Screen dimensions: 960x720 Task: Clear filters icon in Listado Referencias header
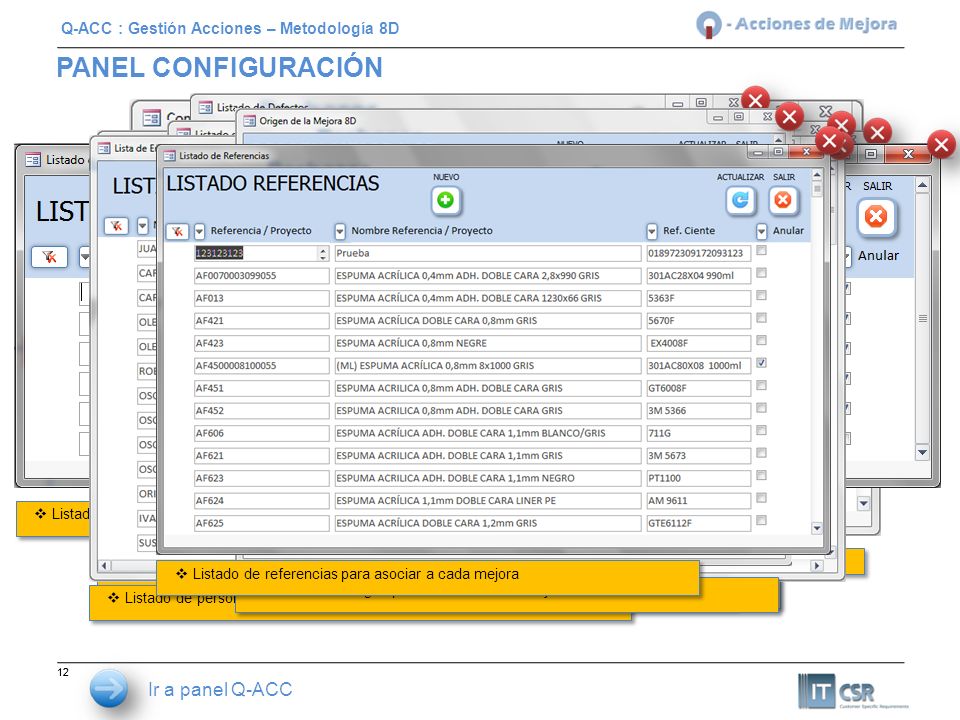click(178, 231)
